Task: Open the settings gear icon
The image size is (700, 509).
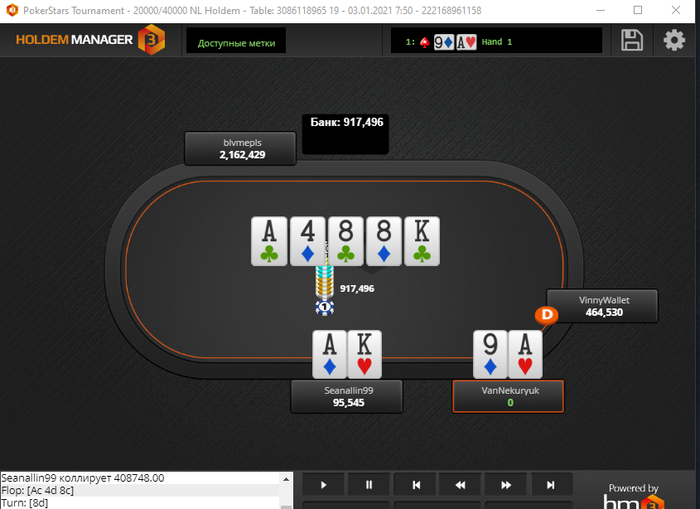Action: coord(674,41)
